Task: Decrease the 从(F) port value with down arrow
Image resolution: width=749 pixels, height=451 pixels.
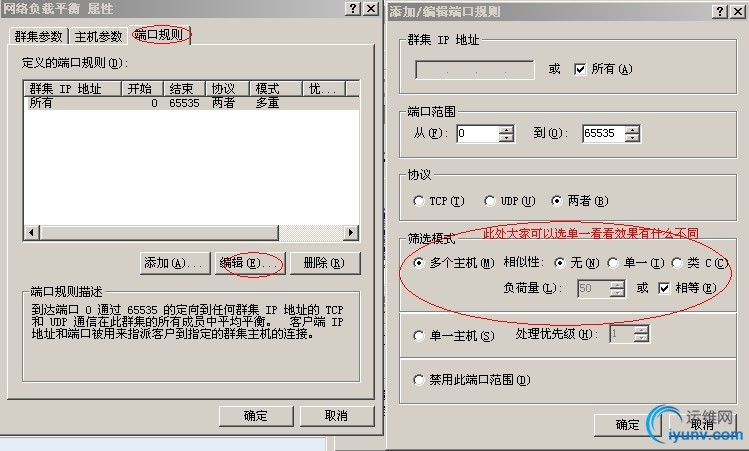Action: pos(507,138)
